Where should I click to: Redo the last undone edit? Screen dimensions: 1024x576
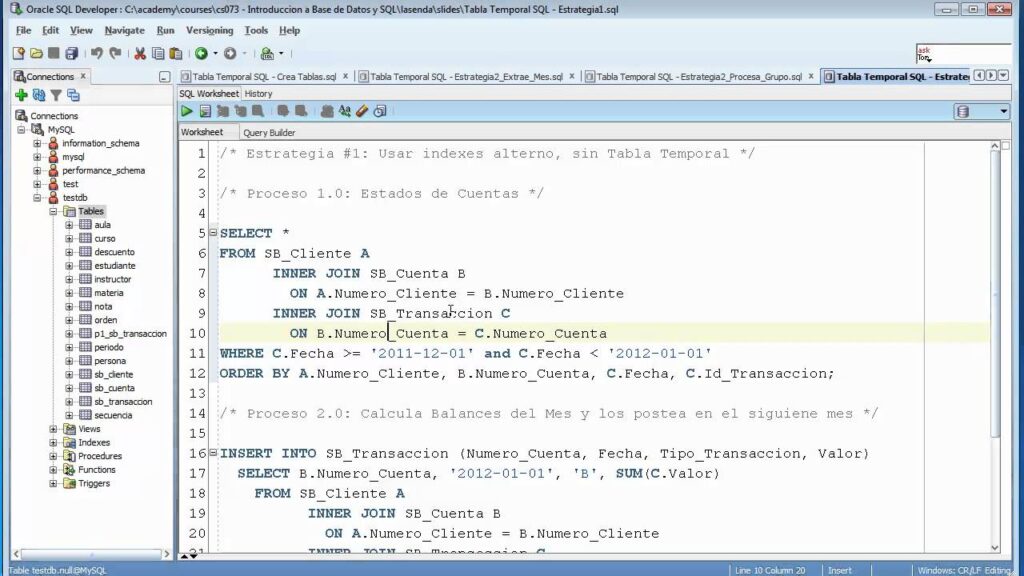115,54
